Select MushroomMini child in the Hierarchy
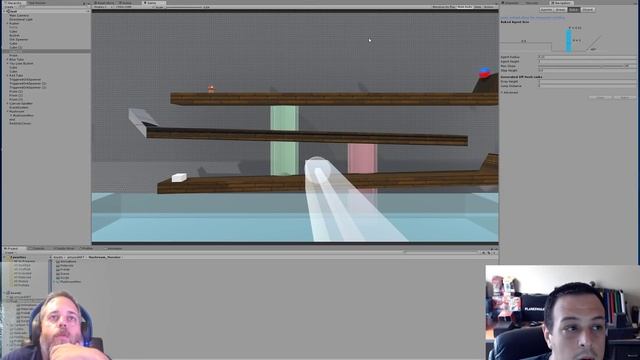The width and height of the screenshot is (640, 360). (22, 115)
